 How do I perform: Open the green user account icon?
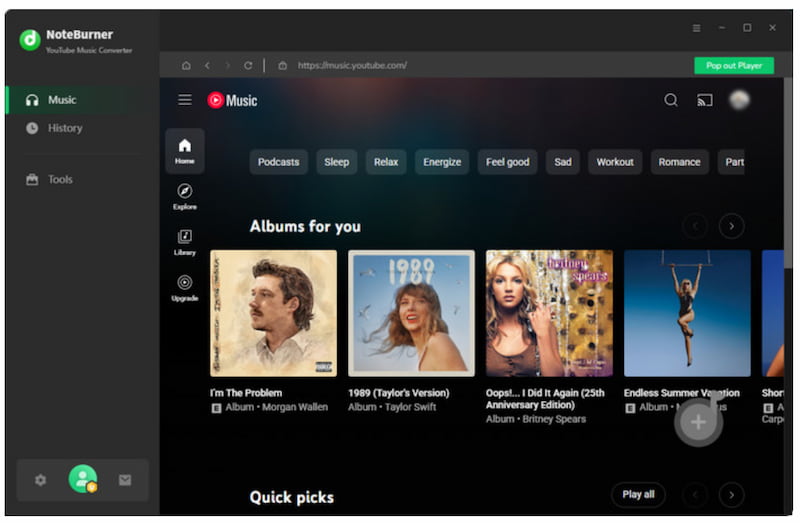(x=83, y=479)
